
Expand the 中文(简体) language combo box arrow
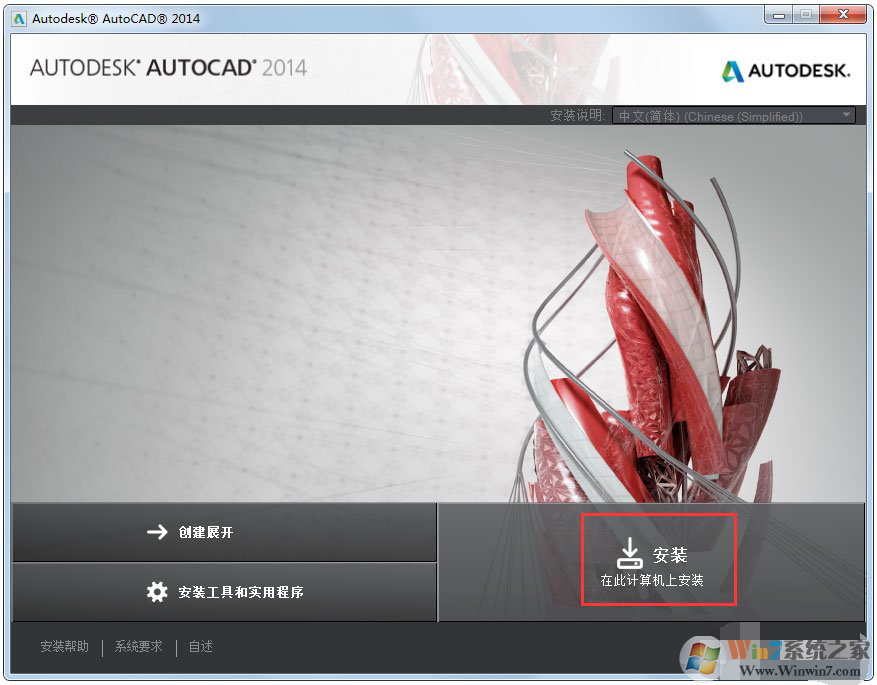[x=846, y=114]
